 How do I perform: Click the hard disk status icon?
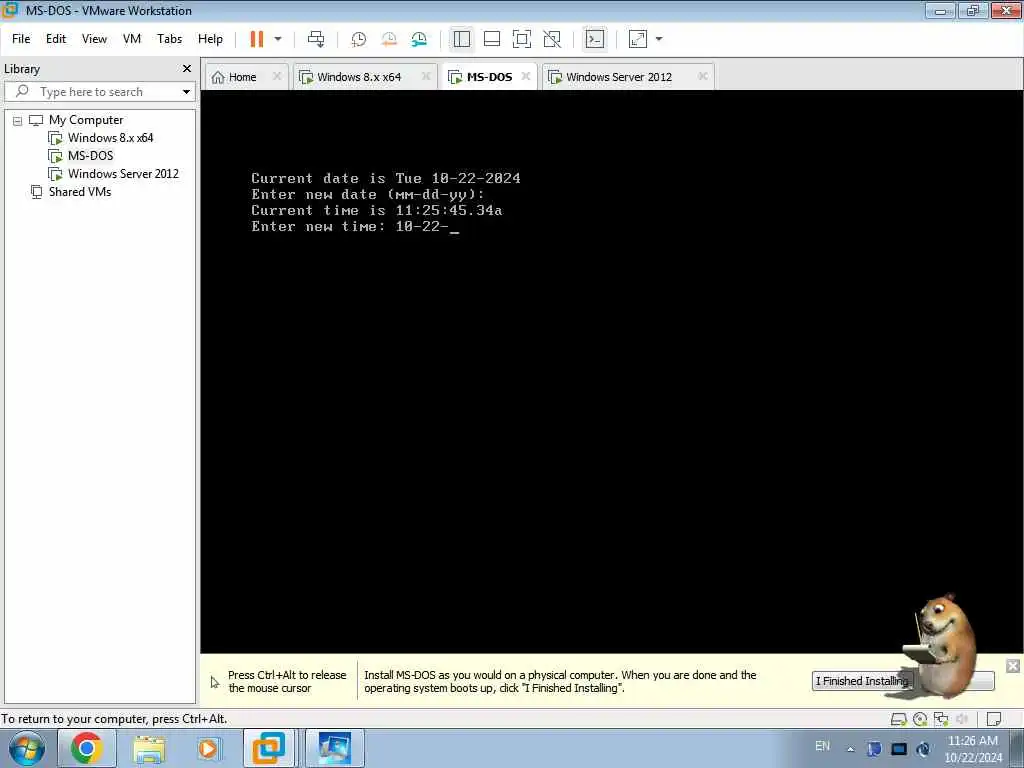pos(899,719)
